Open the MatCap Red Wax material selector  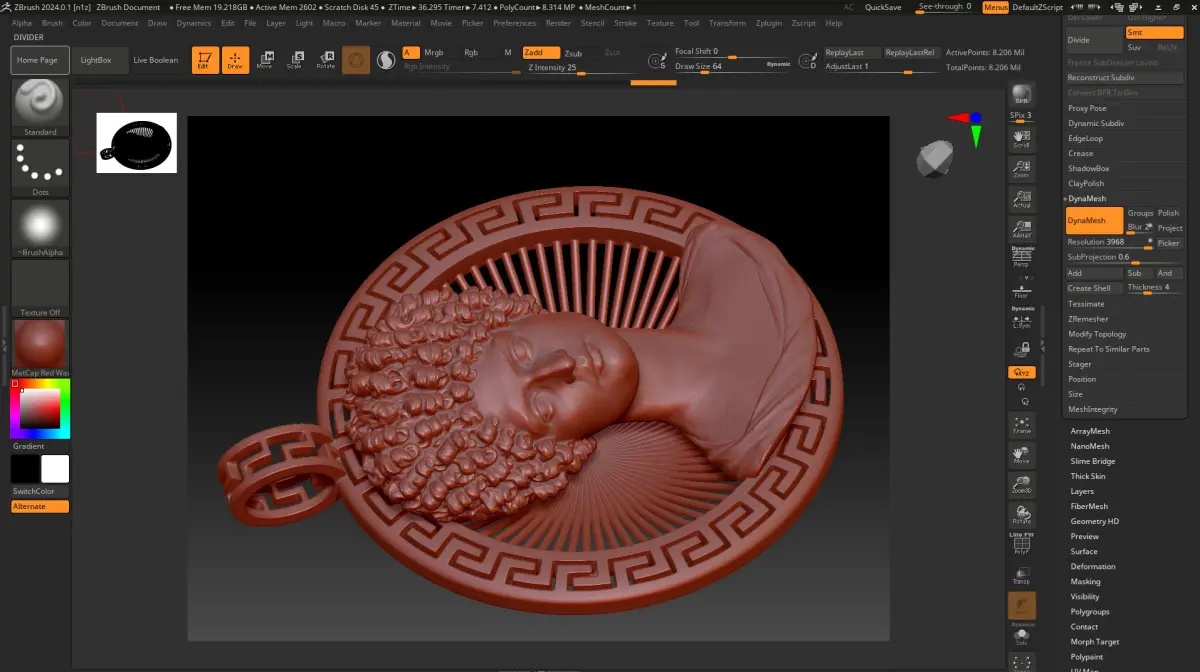tap(40, 348)
